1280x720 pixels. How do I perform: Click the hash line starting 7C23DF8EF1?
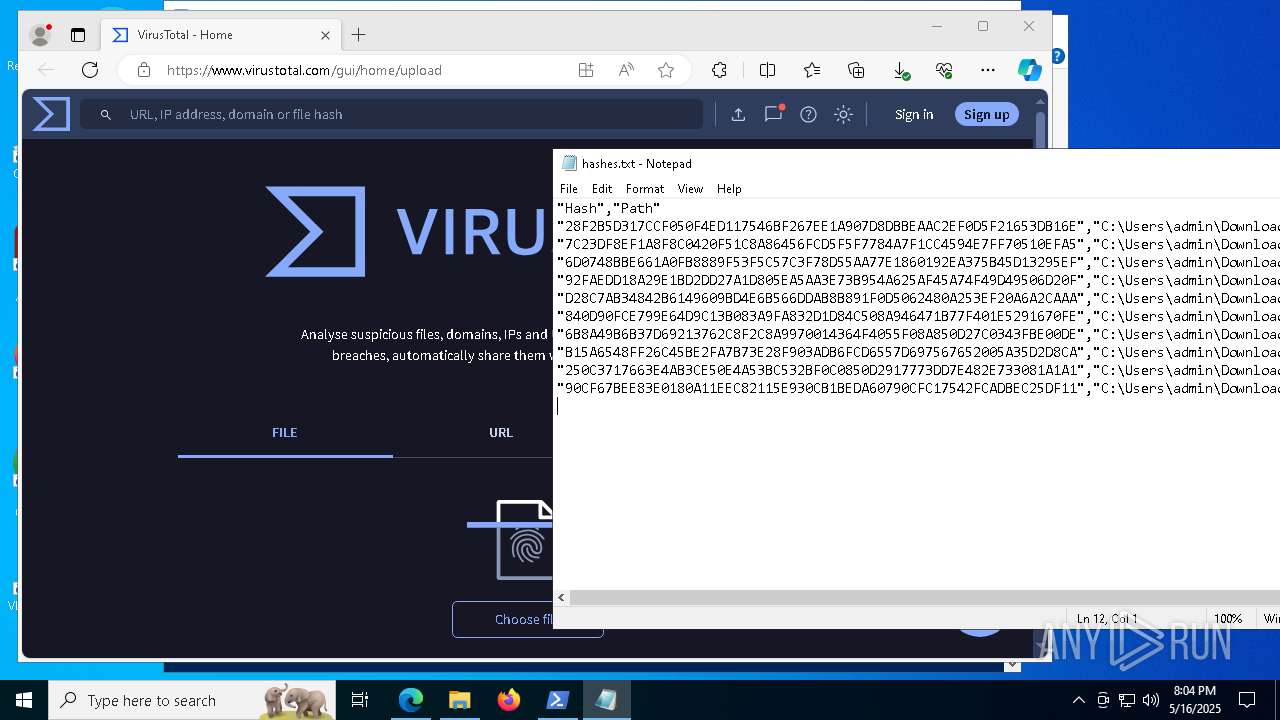(x=918, y=244)
